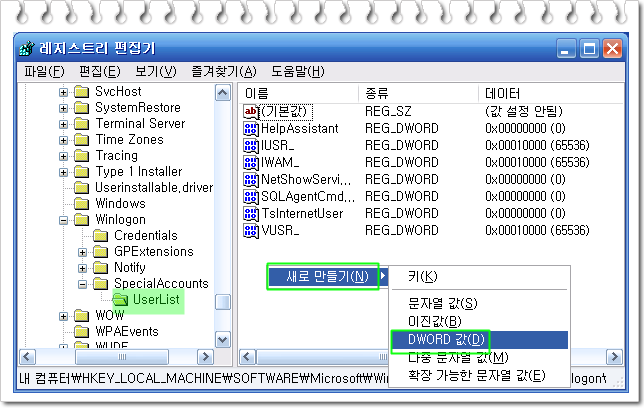Screen dimensions: 644x408
Task: Click the Notify folder icon
Action: tap(100, 268)
